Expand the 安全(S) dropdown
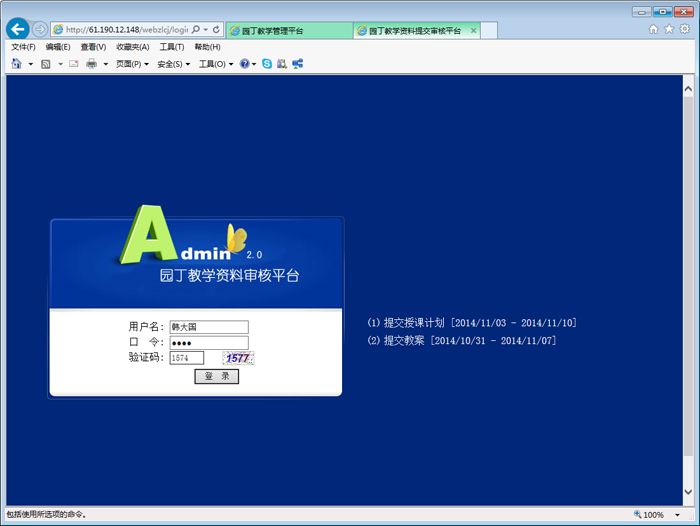The height and width of the screenshot is (526, 700). pyautogui.click(x=174, y=64)
